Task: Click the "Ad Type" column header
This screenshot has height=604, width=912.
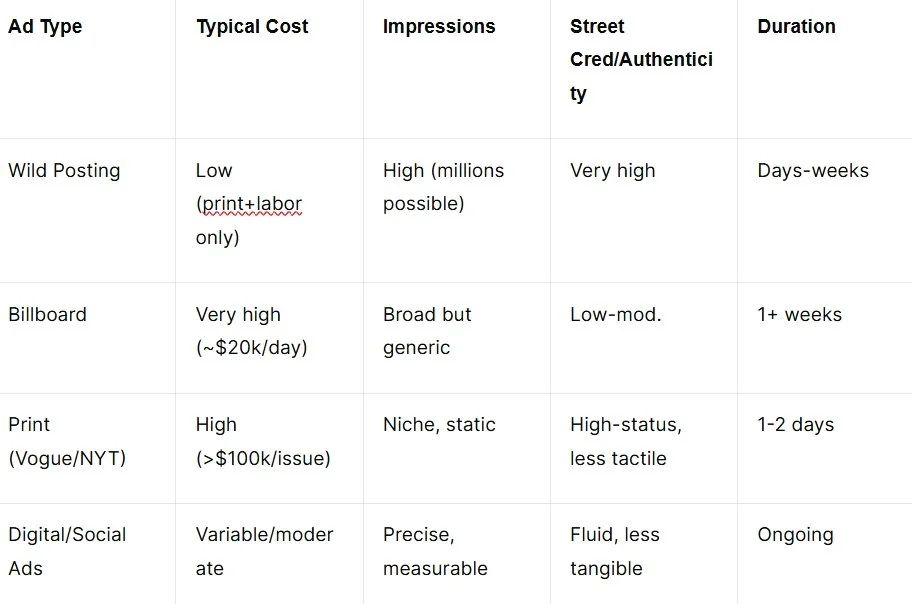Action: [x=45, y=27]
